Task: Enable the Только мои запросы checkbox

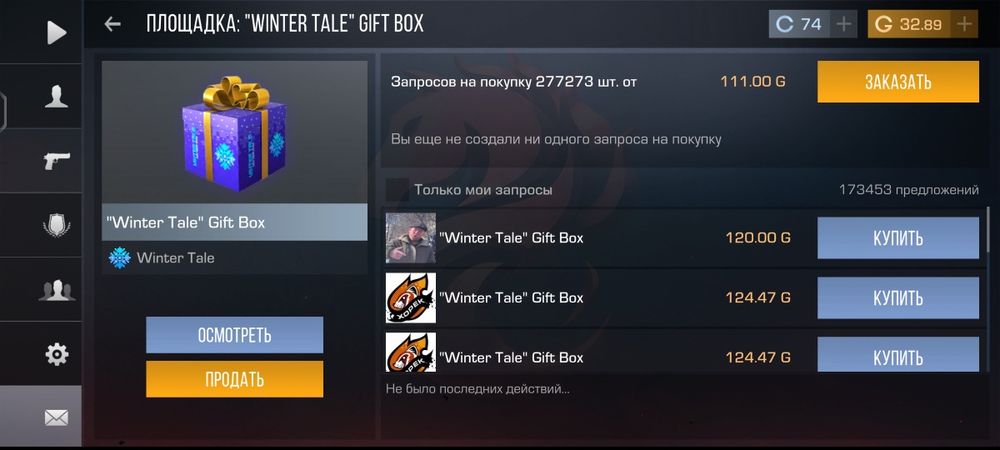Action: (398, 190)
